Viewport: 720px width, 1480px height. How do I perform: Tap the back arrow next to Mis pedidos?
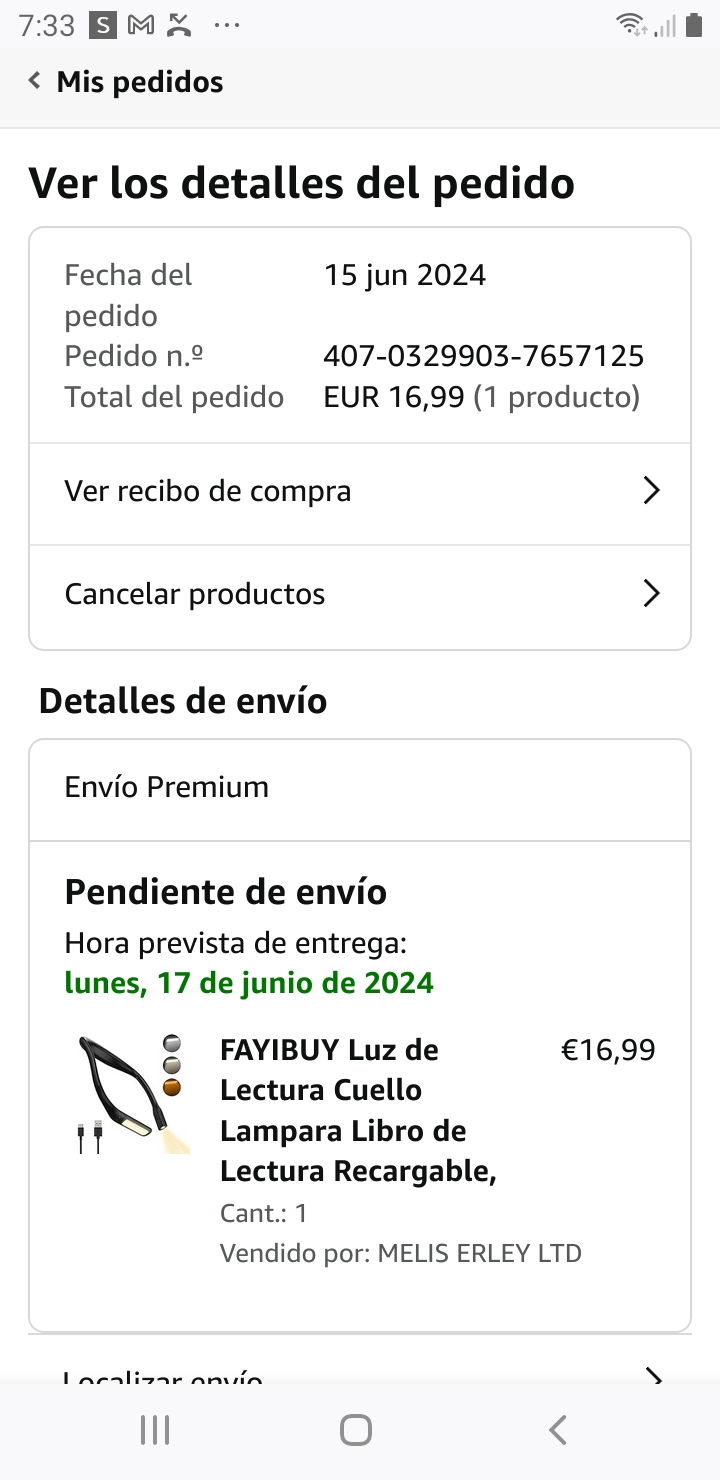coord(35,81)
